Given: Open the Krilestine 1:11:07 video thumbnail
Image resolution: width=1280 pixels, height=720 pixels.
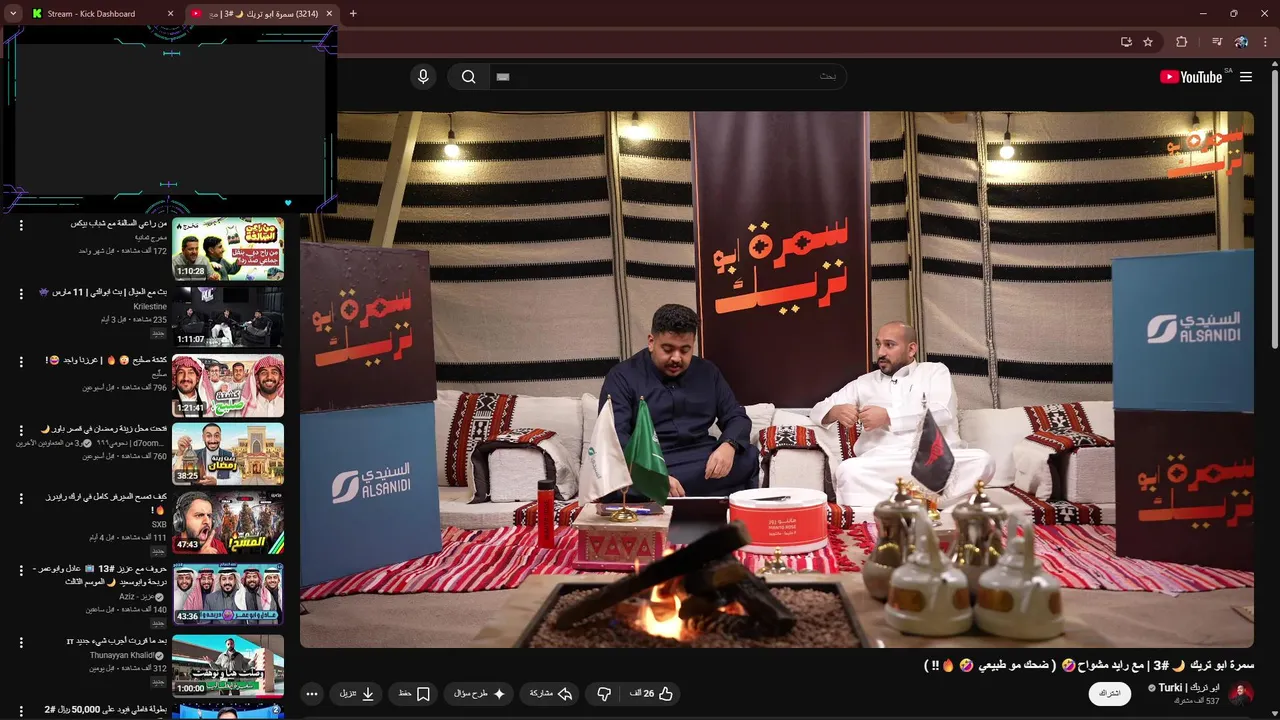Looking at the screenshot, I should click(x=228, y=317).
